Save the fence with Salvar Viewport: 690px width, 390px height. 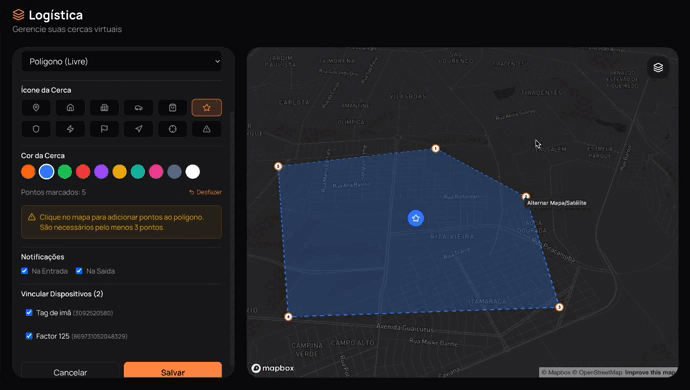click(173, 371)
